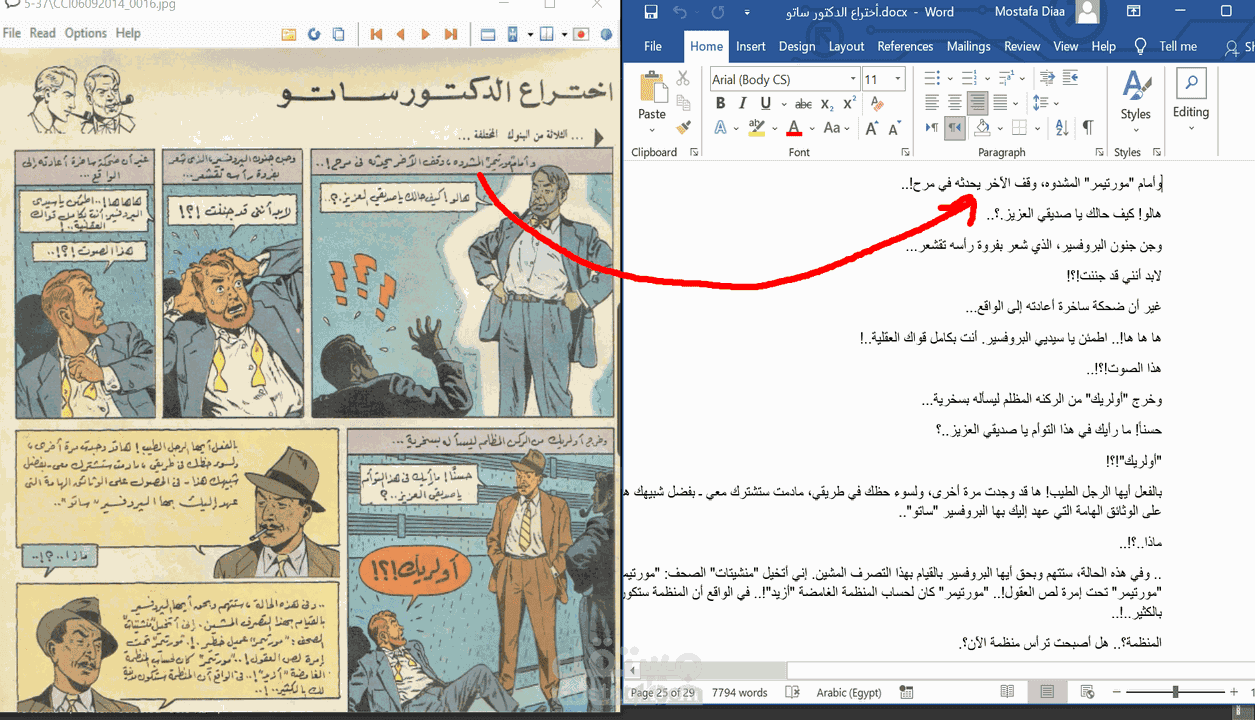Viewport: 1255px width, 720px height.
Task: Go to last page in comic viewer
Action: pyautogui.click(x=450, y=34)
